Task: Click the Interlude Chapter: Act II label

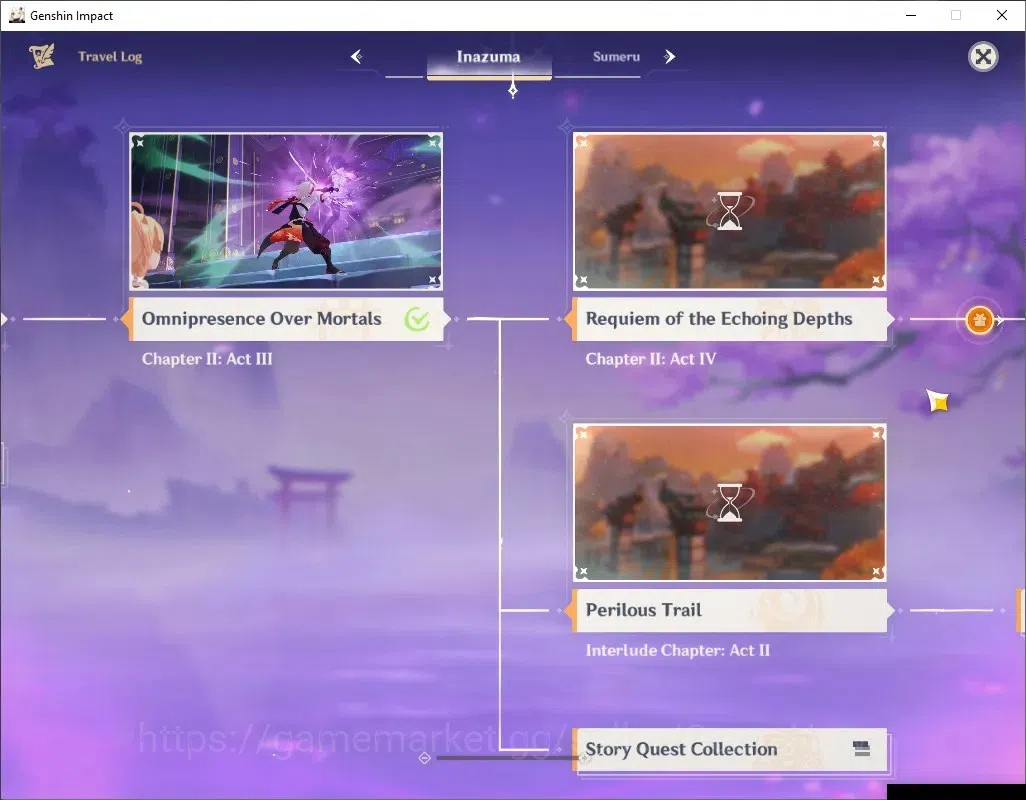Action: coord(678,650)
